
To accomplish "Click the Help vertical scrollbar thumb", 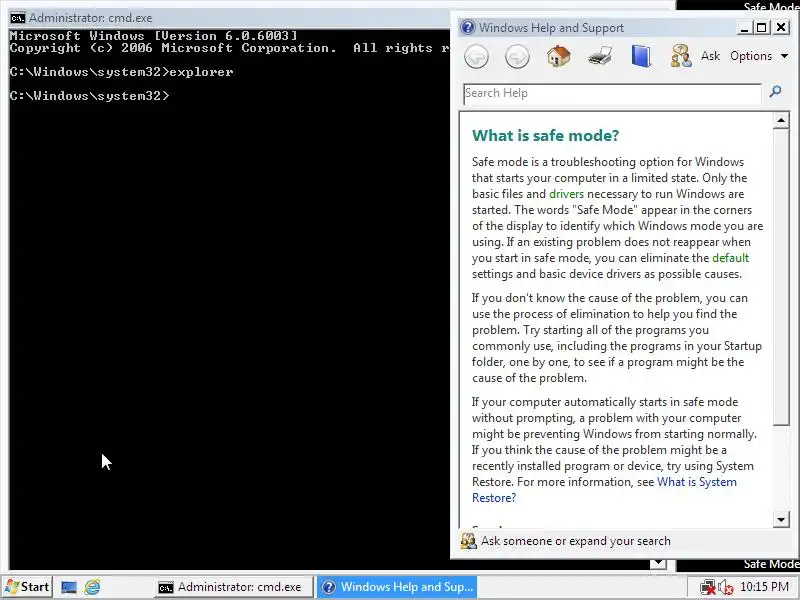I will 781,277.
